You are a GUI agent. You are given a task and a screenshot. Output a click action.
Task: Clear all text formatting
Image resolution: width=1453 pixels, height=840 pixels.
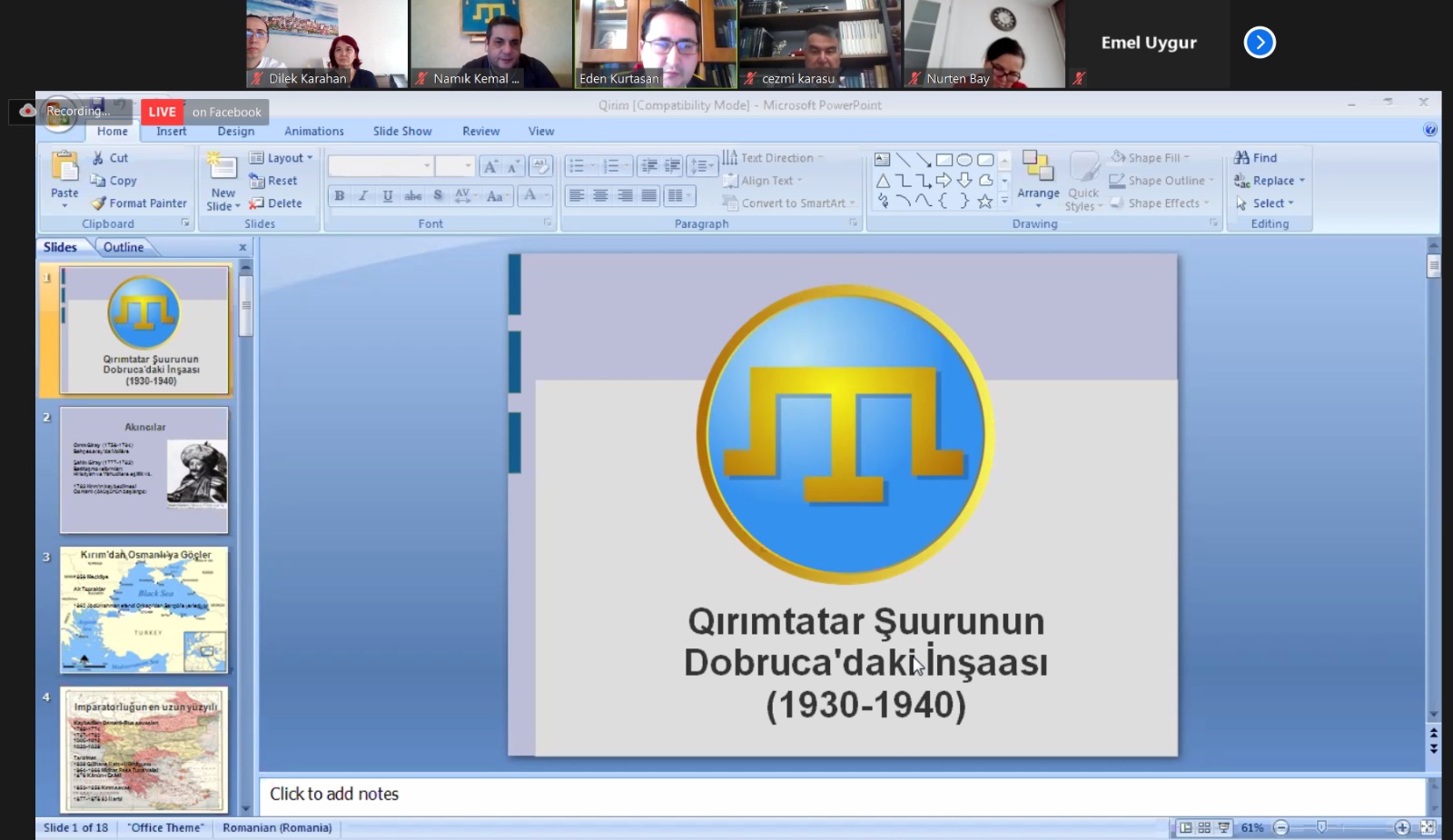(x=540, y=166)
